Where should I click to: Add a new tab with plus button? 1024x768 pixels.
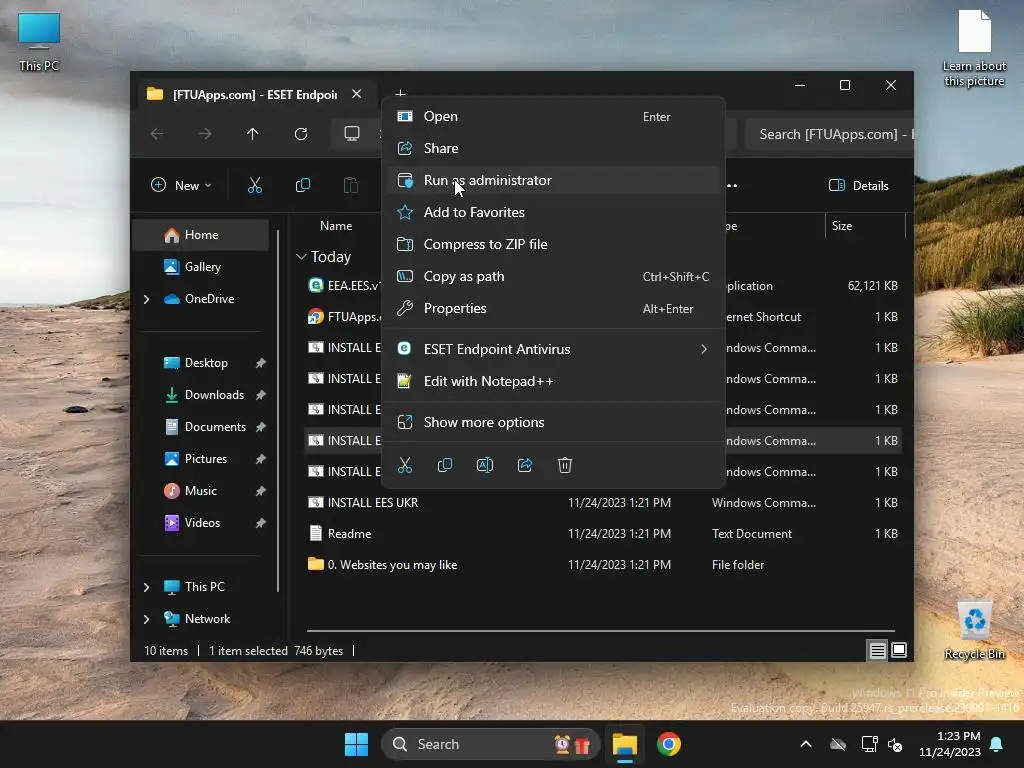400,93
